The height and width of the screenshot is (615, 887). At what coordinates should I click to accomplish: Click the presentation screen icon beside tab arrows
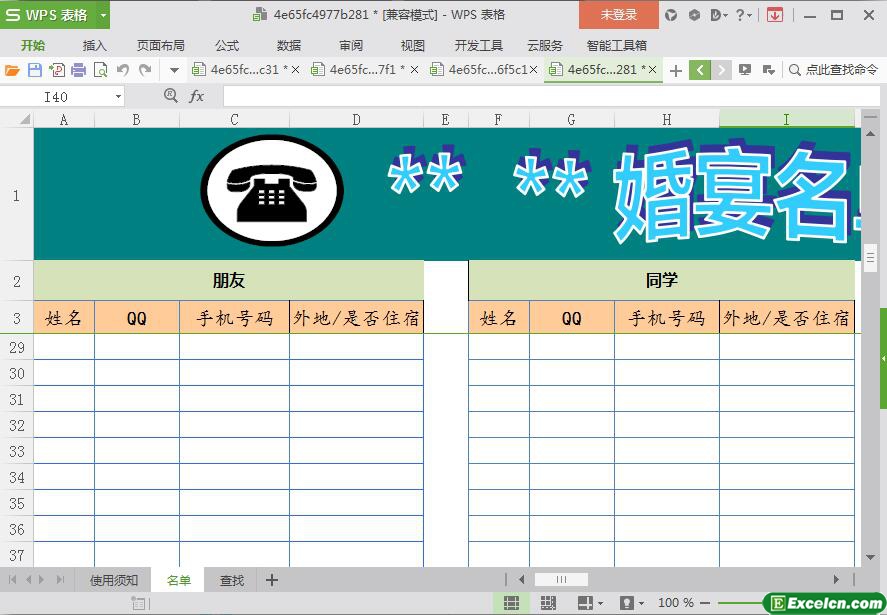point(745,70)
